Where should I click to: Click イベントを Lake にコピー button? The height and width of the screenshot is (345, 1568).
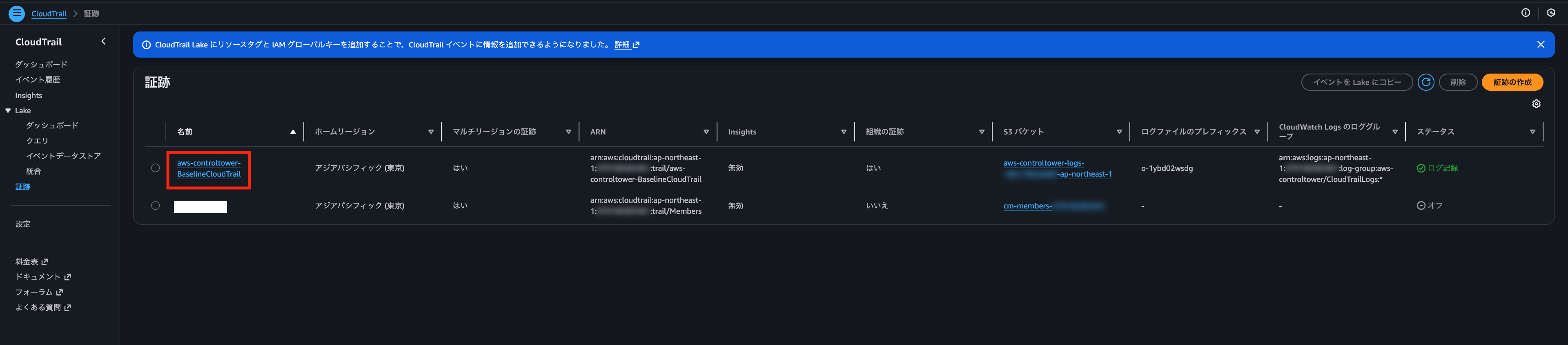pyautogui.click(x=1357, y=82)
